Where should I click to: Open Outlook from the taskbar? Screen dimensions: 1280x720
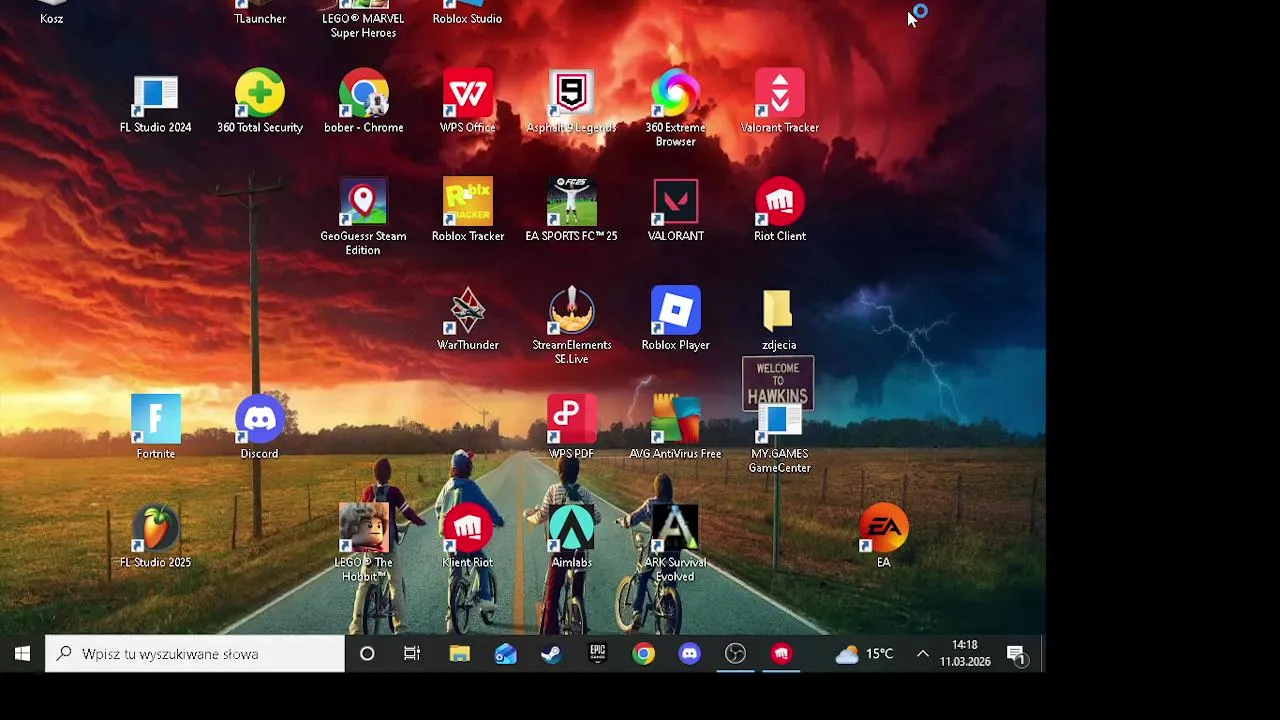point(505,654)
